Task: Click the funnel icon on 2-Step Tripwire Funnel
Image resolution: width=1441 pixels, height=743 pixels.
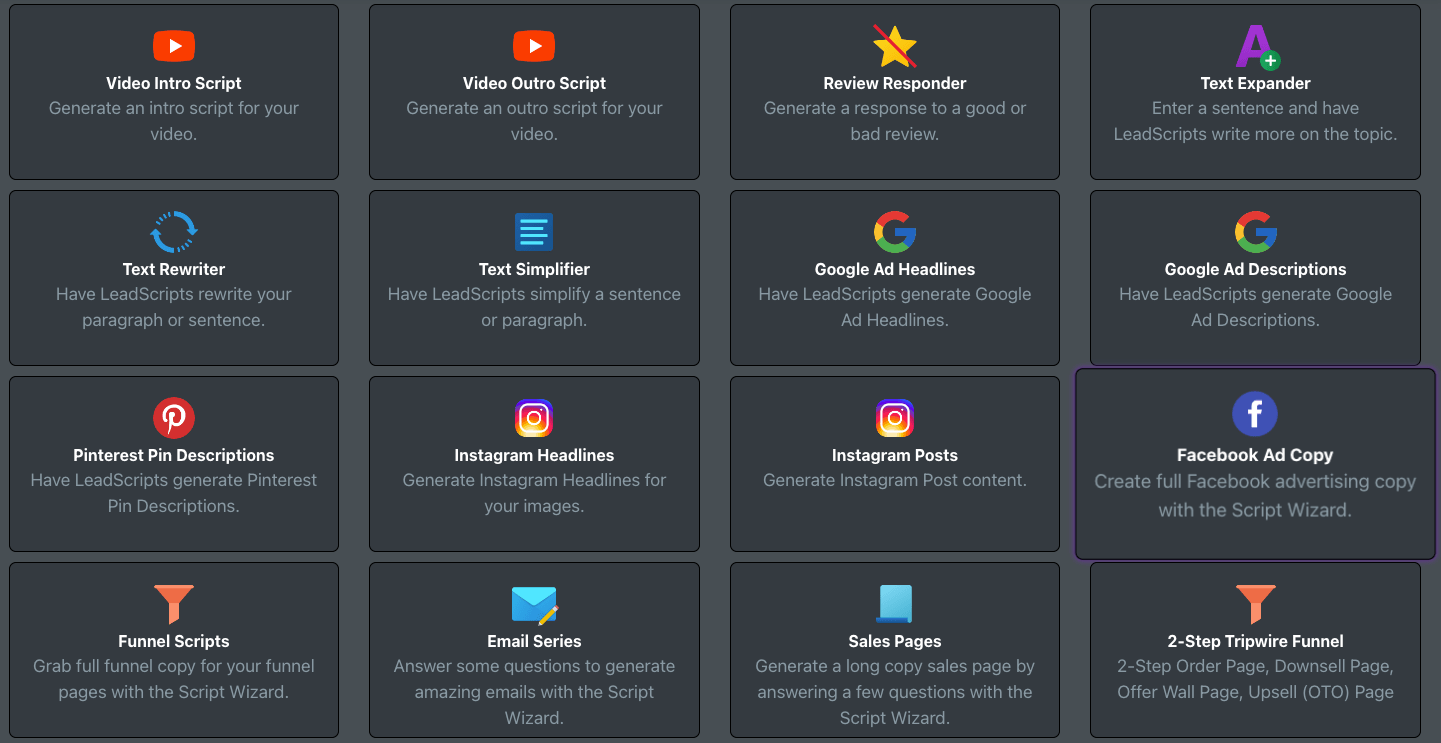Action: tap(1254, 603)
